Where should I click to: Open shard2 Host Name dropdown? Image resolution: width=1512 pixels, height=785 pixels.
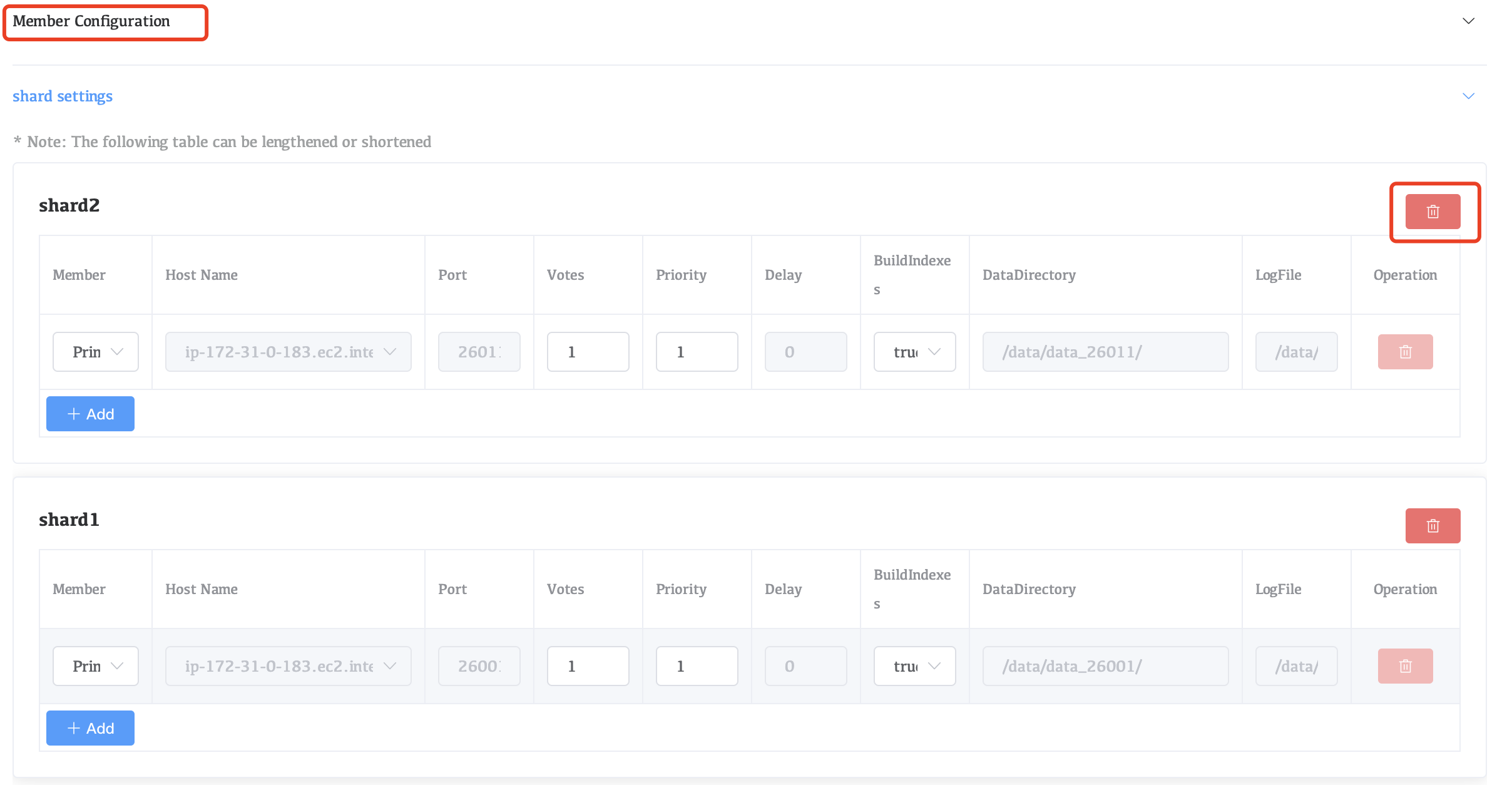[x=288, y=352]
